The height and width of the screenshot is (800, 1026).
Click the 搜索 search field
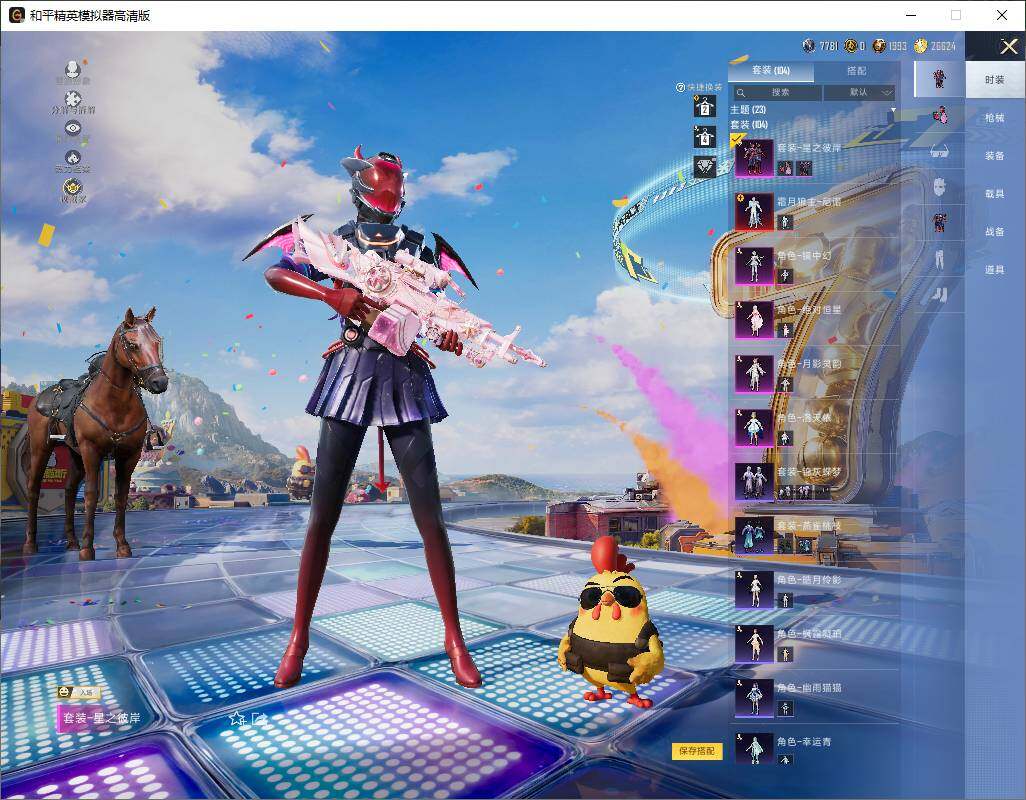coord(776,92)
